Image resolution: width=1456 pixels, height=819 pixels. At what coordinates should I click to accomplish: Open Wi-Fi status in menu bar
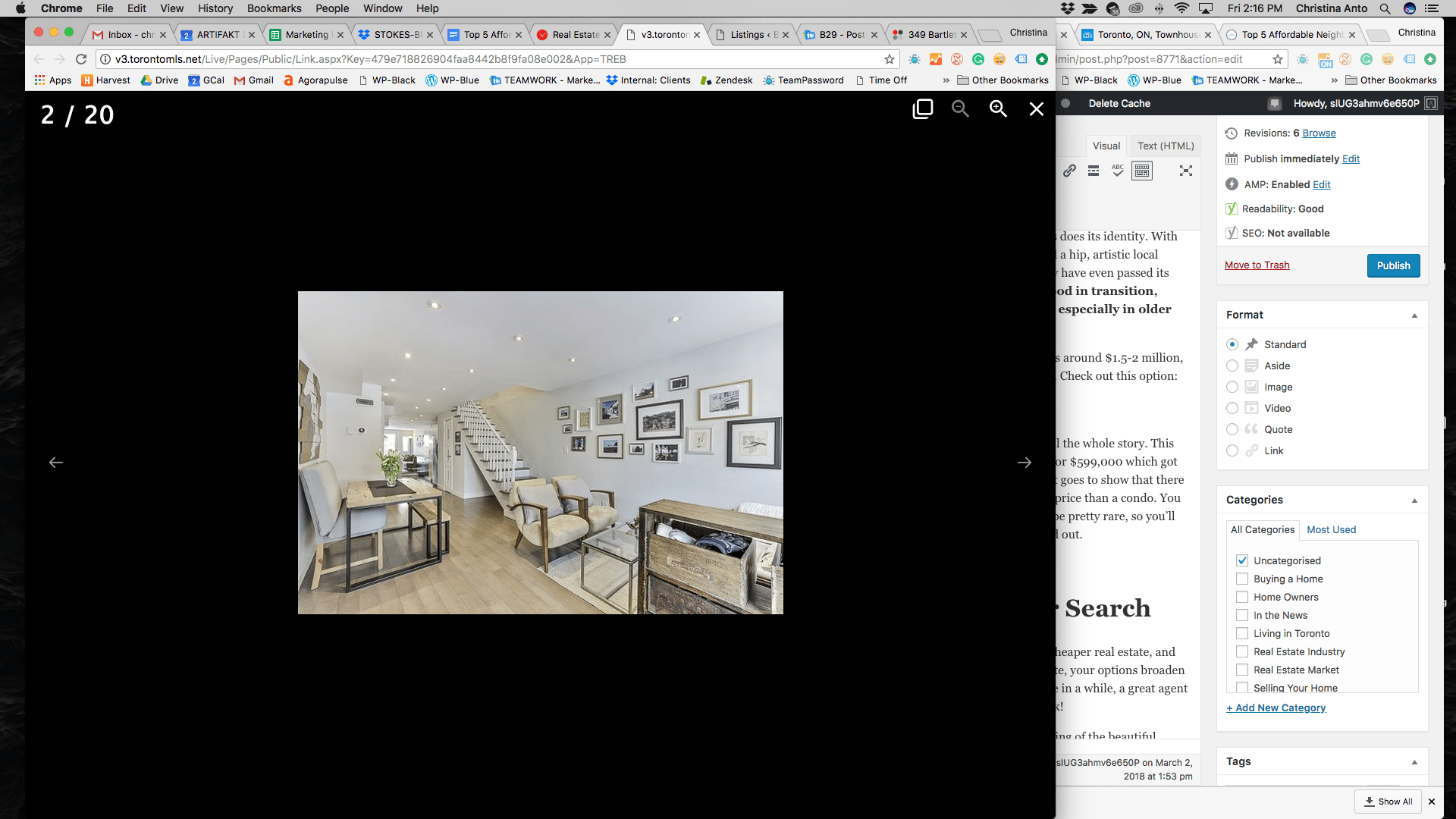[x=1181, y=8]
